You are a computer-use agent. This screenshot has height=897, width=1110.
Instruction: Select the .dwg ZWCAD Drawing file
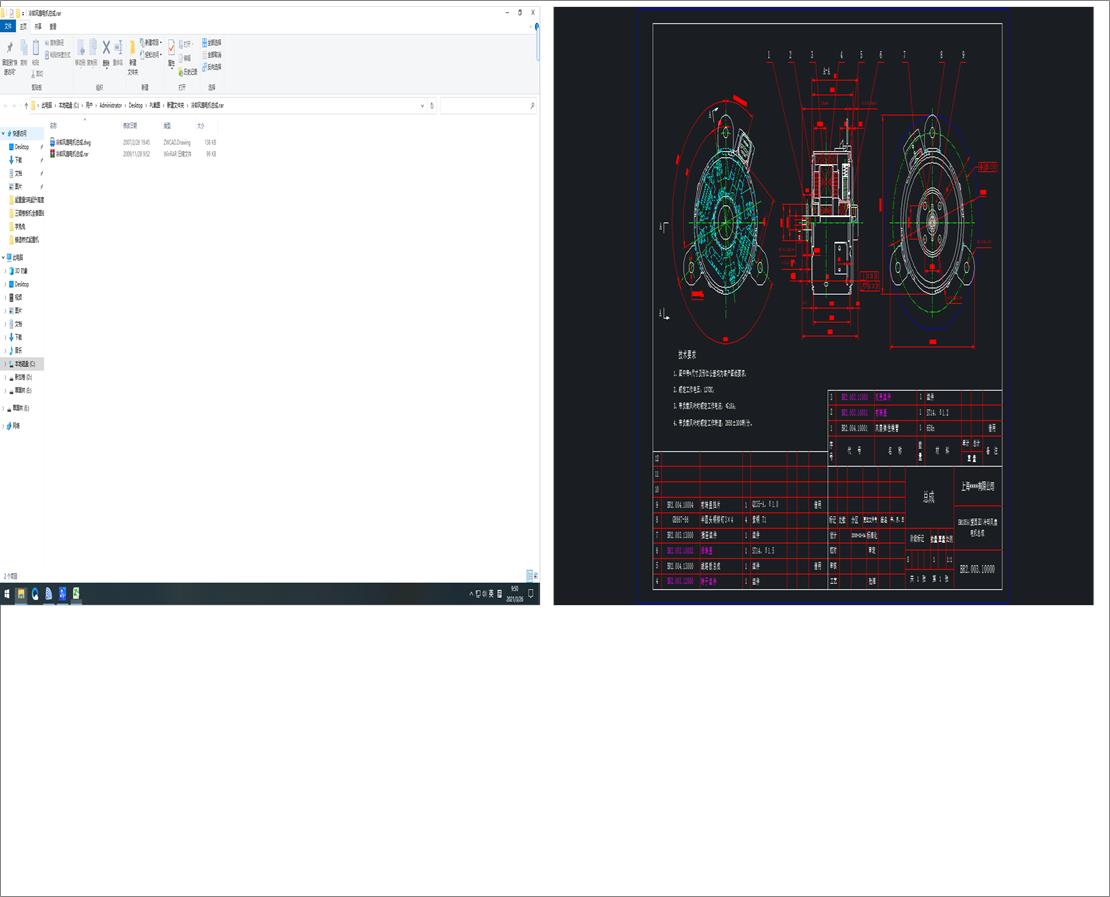pyautogui.click(x=133, y=142)
